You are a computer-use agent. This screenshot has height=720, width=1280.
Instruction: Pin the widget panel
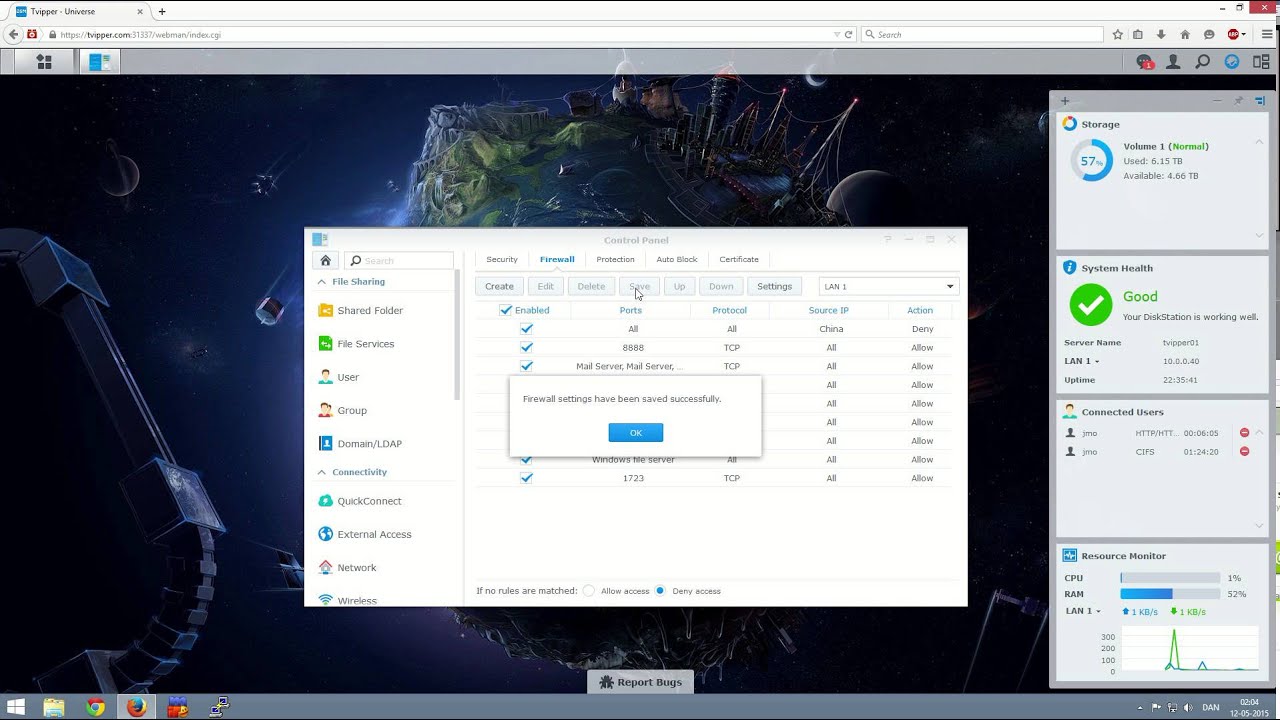(x=1238, y=100)
